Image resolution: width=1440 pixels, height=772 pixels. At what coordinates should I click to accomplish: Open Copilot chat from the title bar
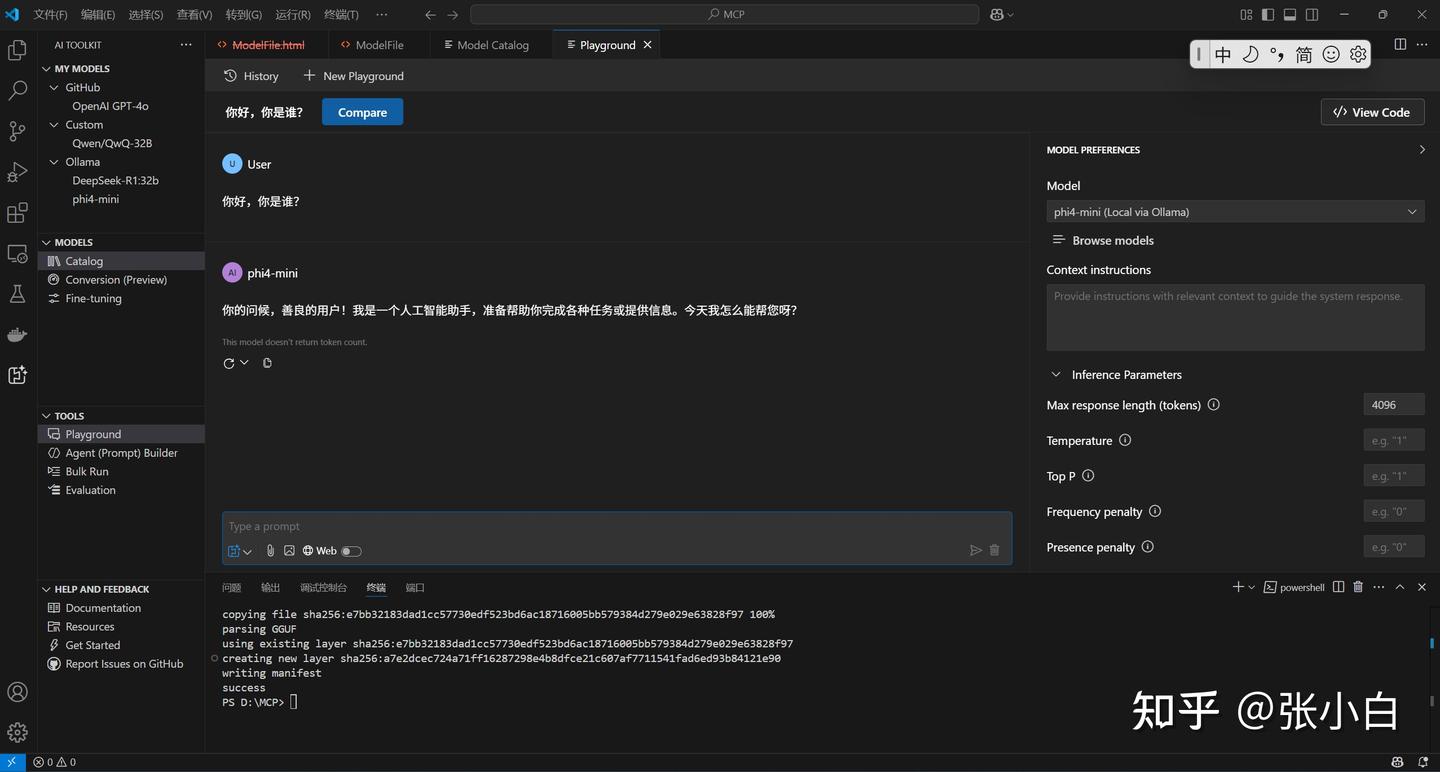997,14
